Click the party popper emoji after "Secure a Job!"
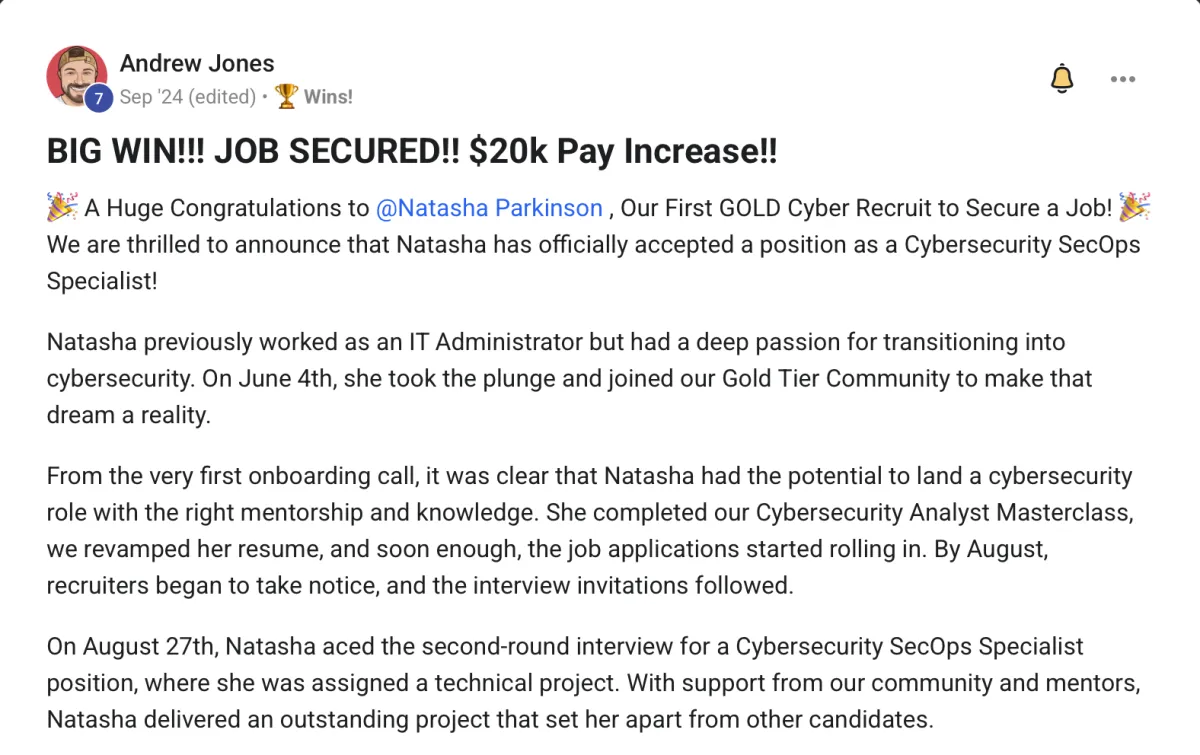 [x=1135, y=208]
